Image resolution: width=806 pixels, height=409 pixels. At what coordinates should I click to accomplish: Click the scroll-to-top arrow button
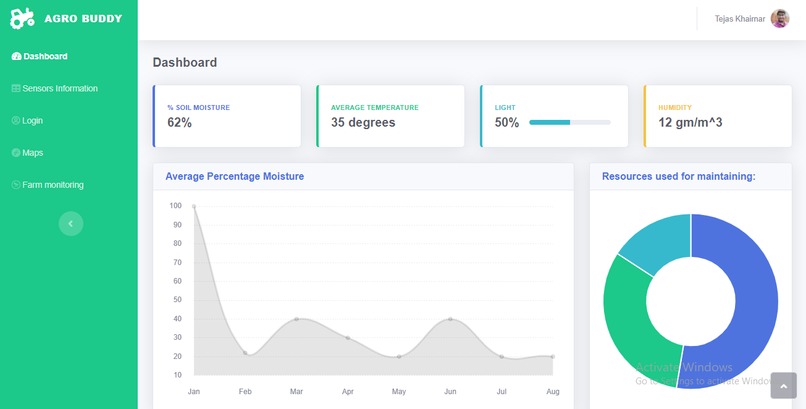click(783, 386)
